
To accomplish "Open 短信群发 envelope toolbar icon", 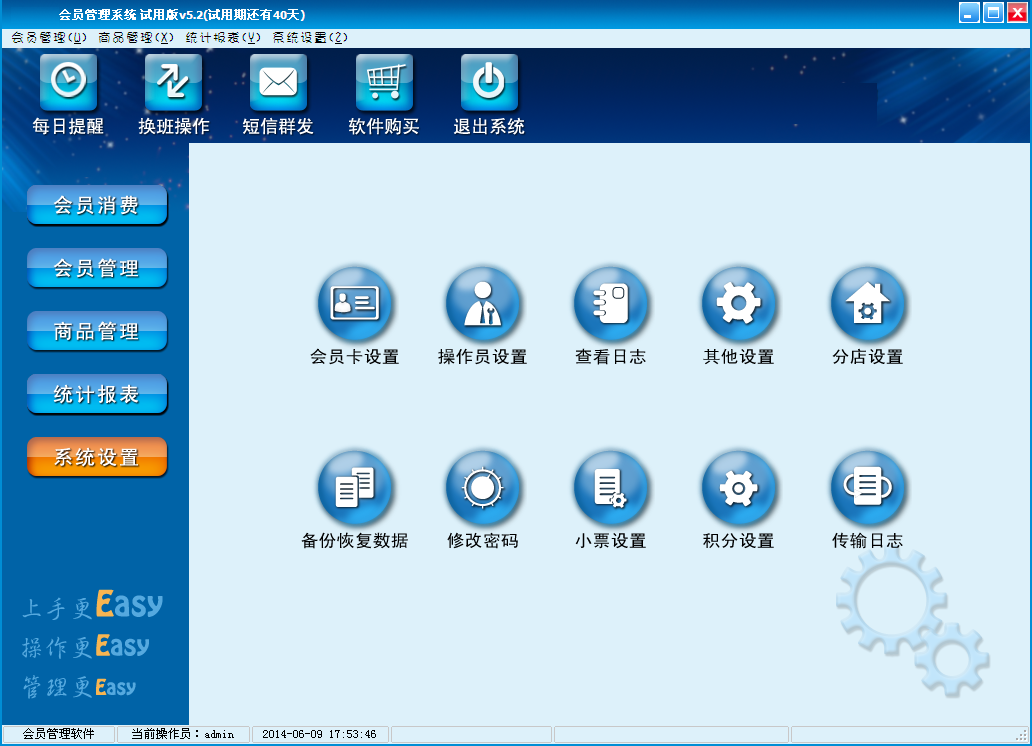I will tap(278, 82).
